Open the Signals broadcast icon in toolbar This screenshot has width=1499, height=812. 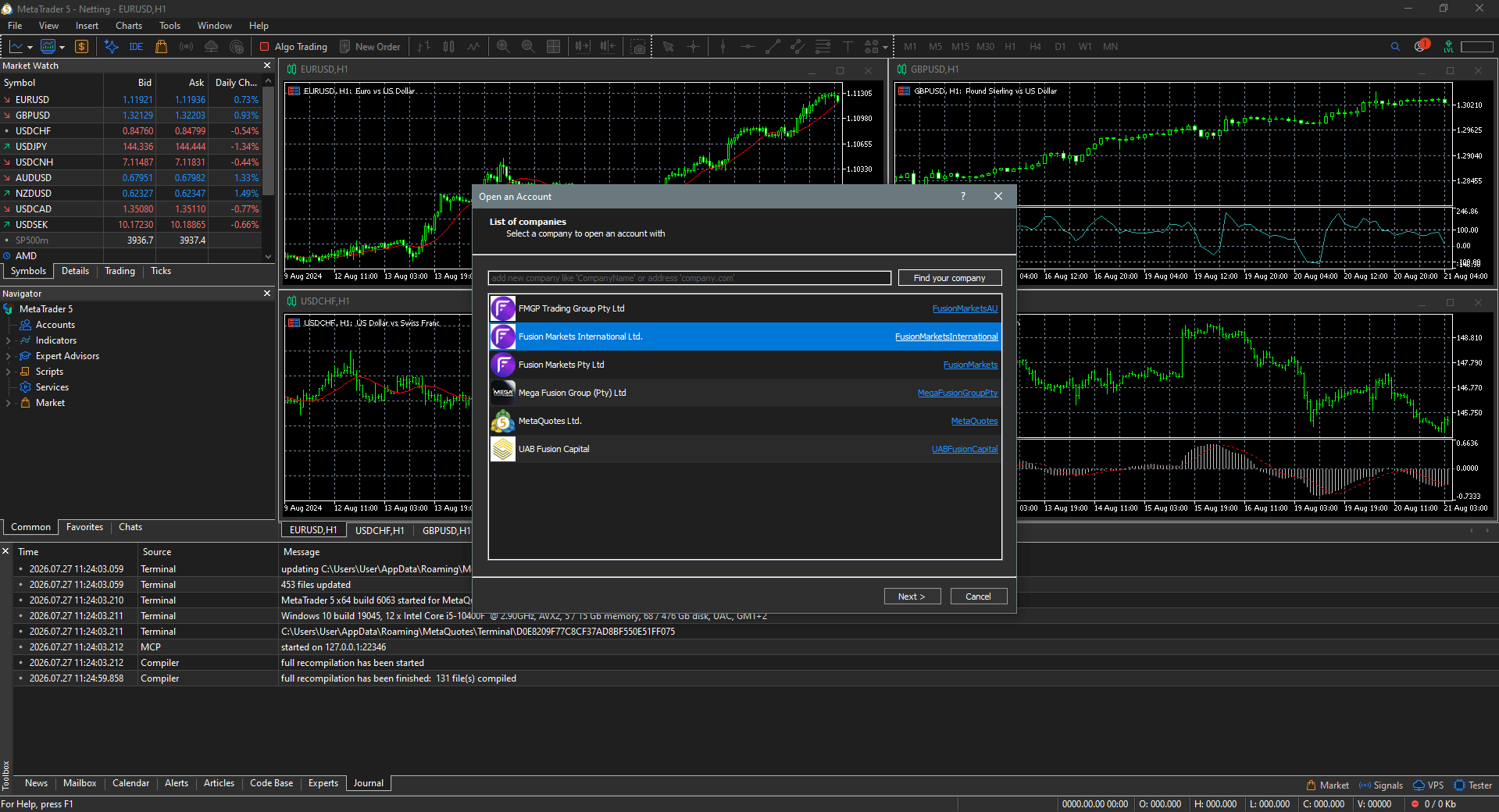(x=186, y=47)
